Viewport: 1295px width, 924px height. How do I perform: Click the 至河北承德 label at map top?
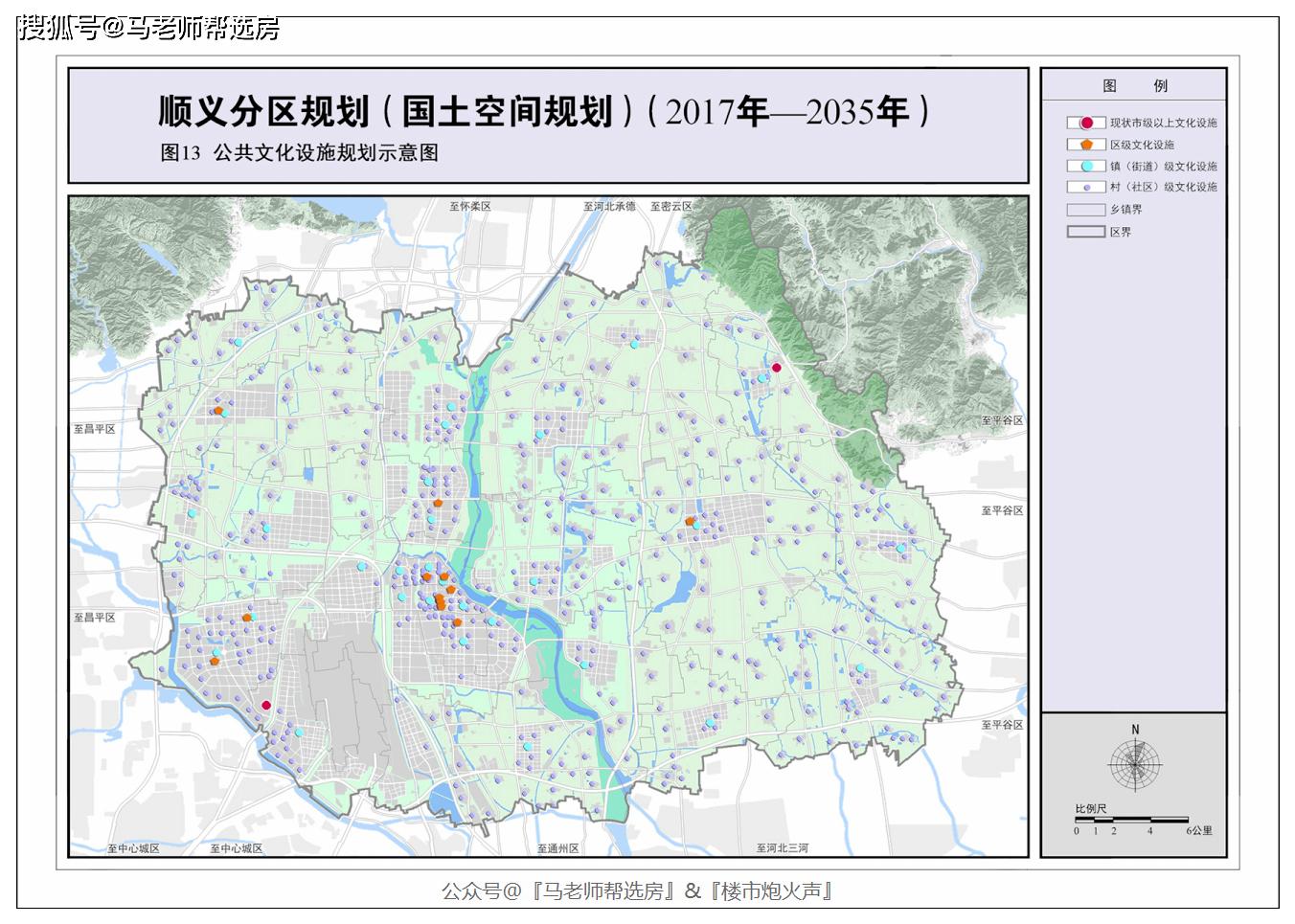609,206
